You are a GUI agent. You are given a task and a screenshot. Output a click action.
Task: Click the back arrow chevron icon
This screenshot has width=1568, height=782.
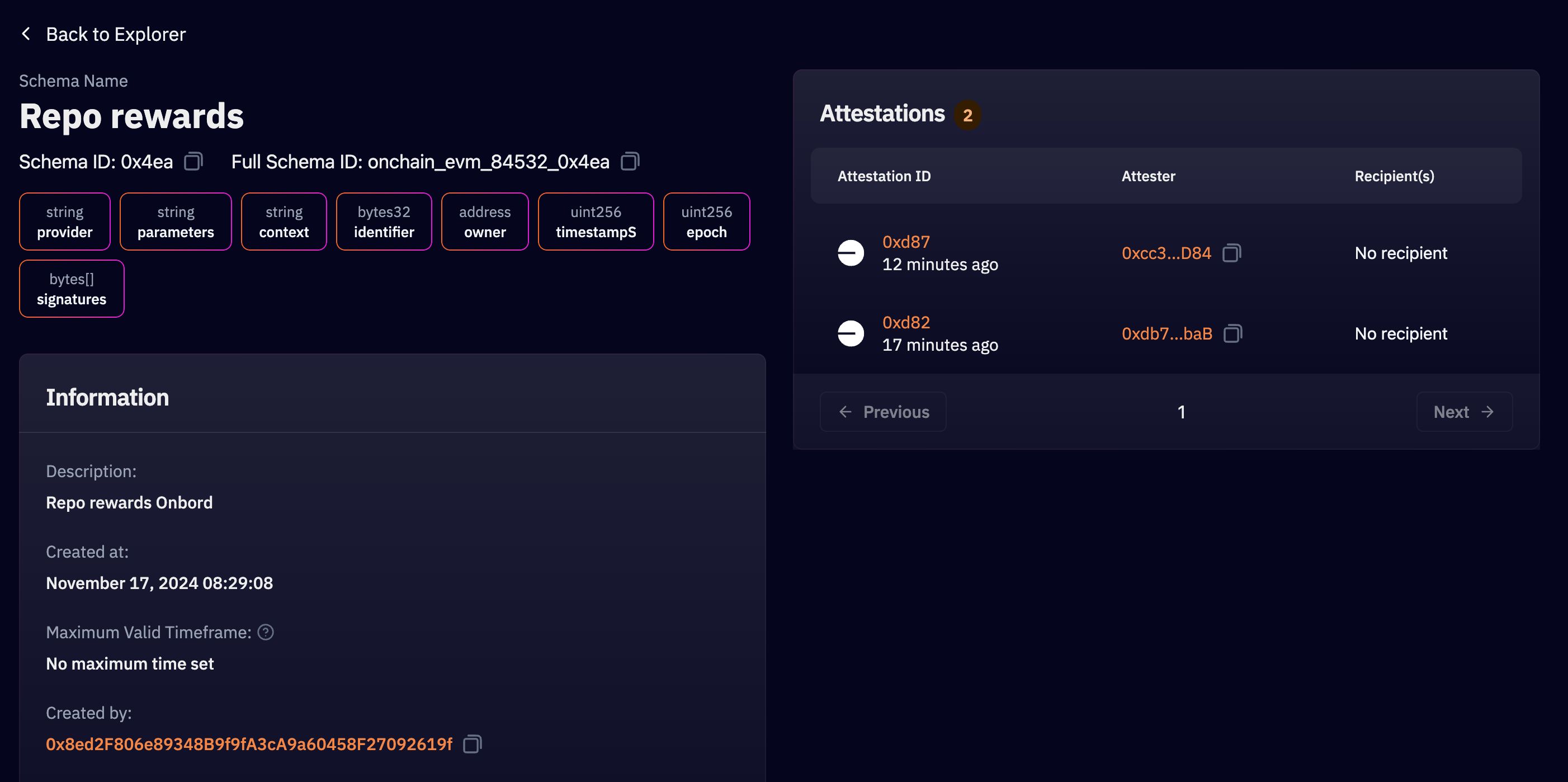26,34
